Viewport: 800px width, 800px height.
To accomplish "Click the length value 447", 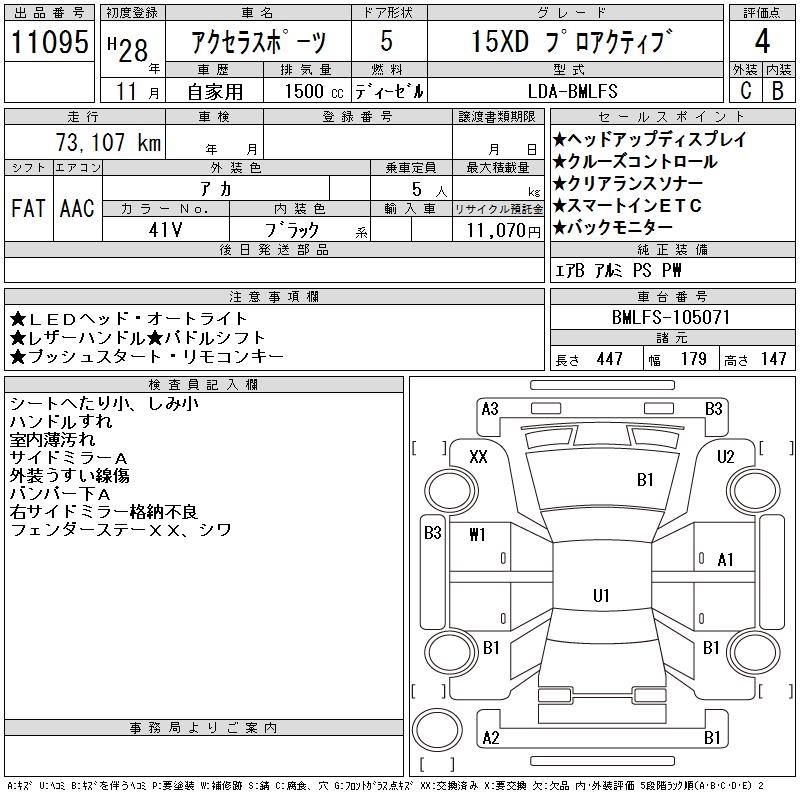I will (609, 359).
